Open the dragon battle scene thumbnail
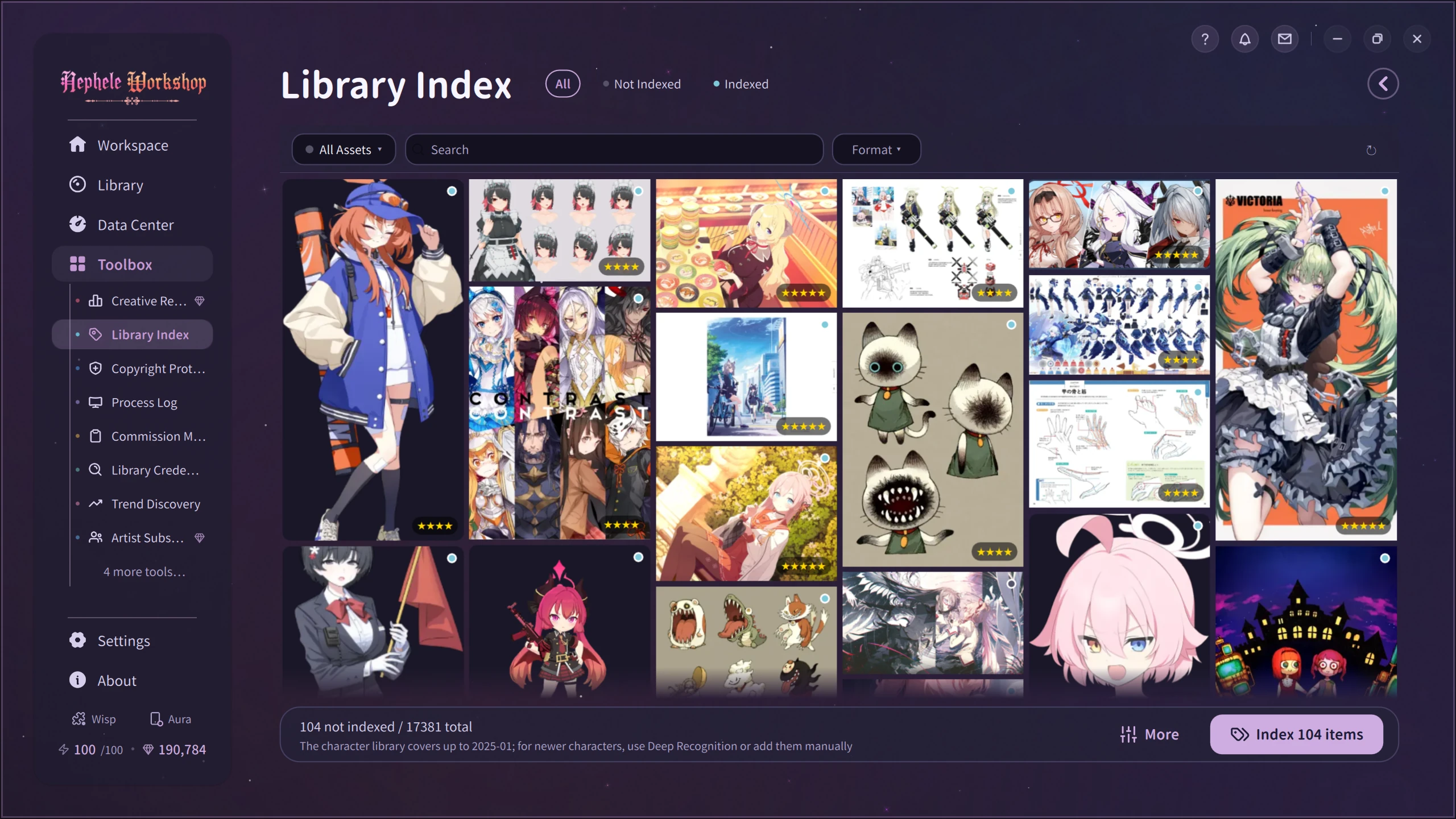The width and height of the screenshot is (1456, 819). 933,623
